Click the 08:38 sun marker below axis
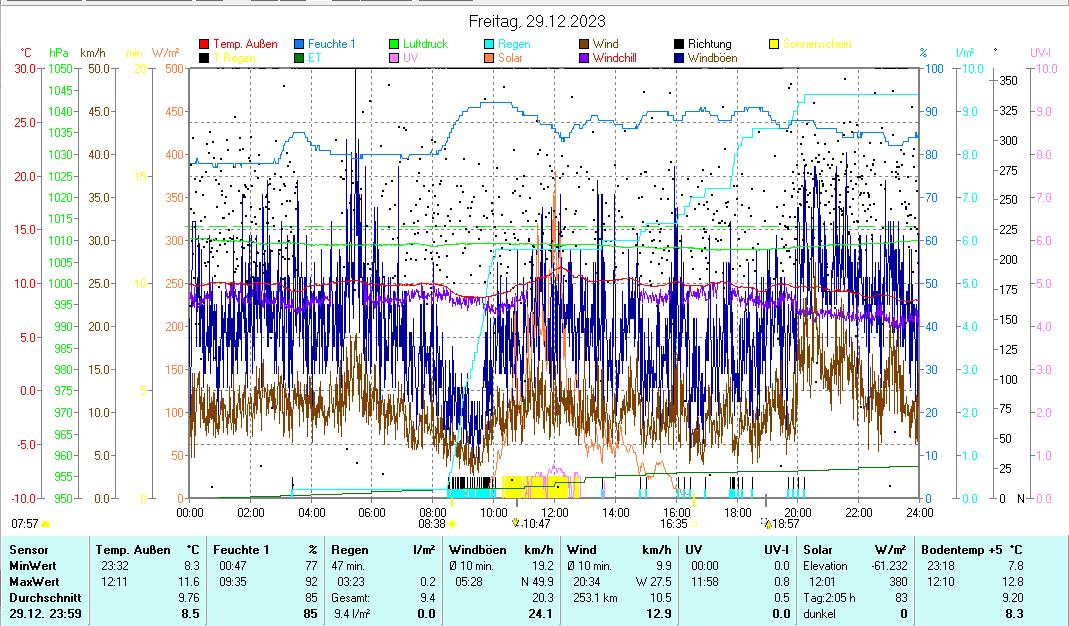This screenshot has height=626, width=1069. point(452,523)
